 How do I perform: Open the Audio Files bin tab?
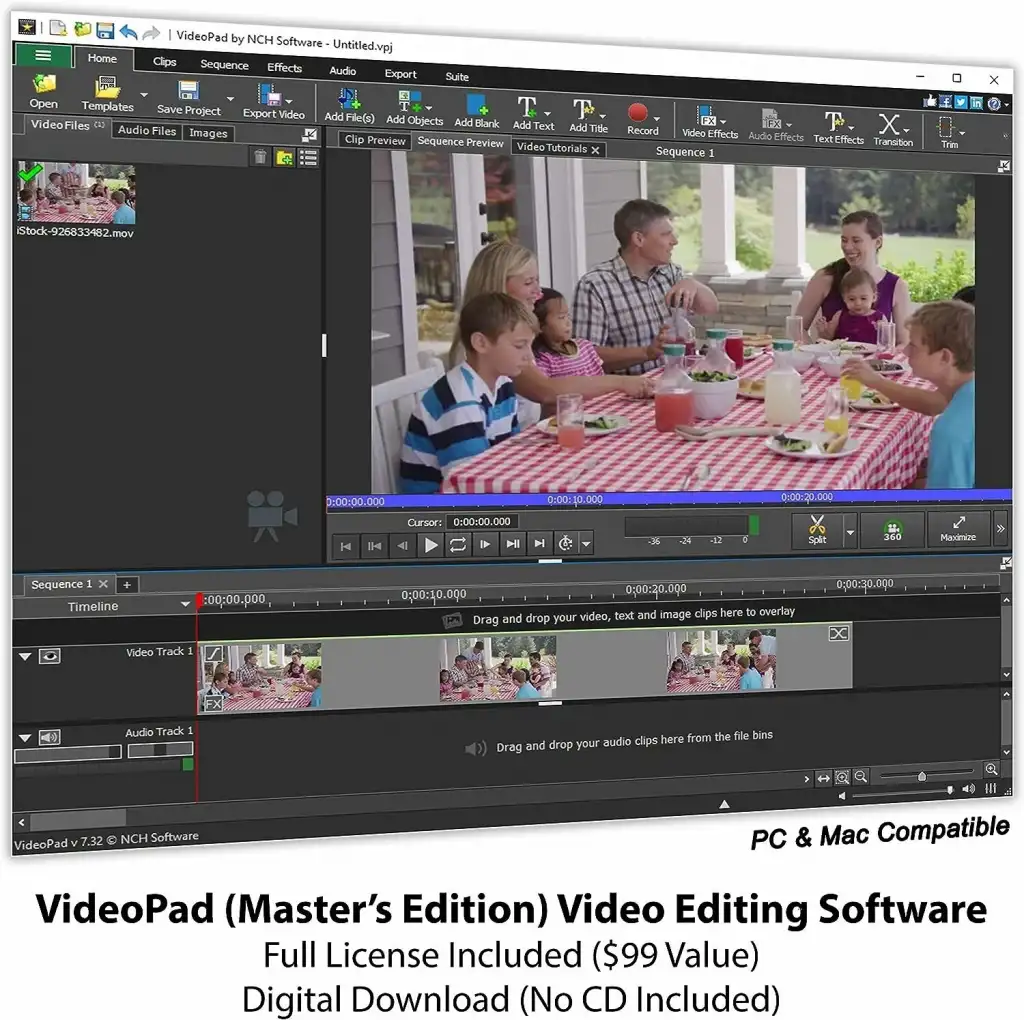(147, 130)
